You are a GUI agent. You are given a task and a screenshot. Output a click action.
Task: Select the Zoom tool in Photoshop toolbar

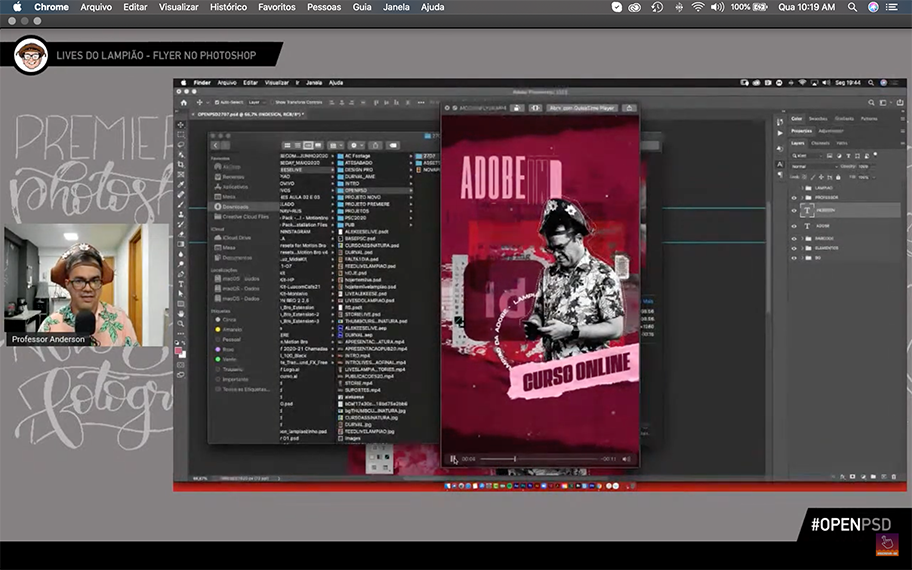181,323
